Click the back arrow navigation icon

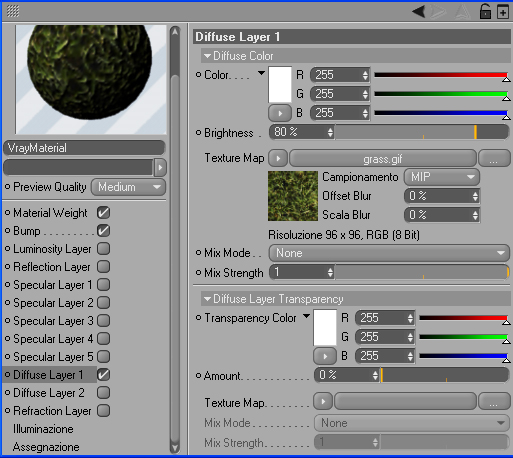(419, 12)
